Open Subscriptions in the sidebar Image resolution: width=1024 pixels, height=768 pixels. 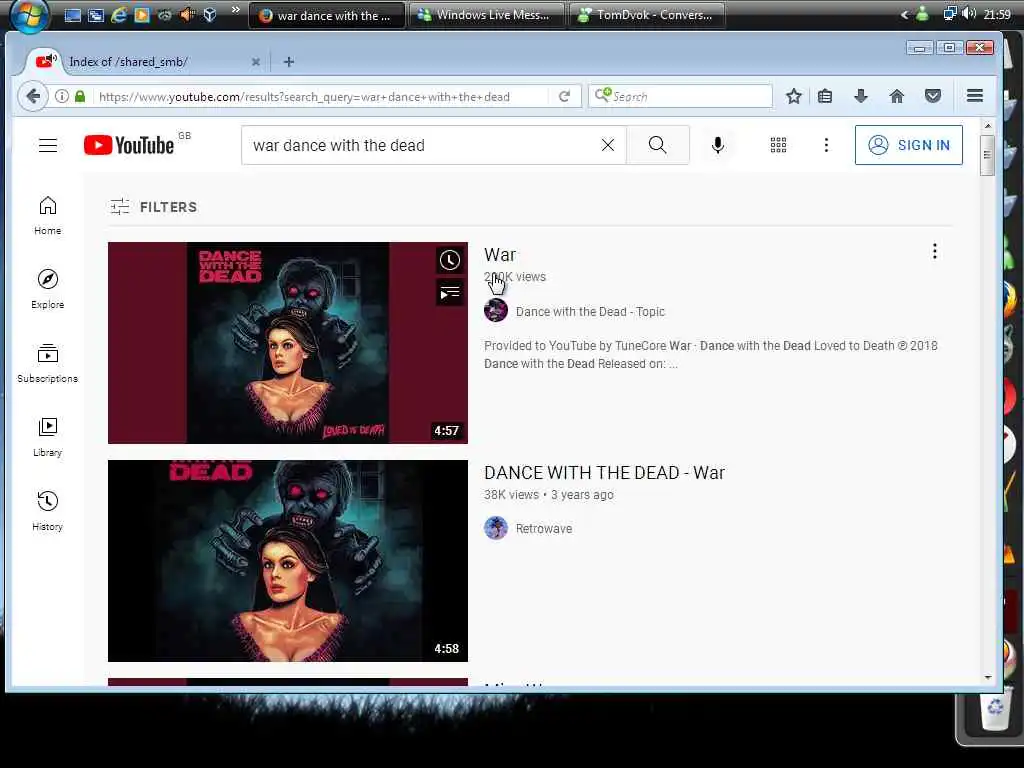point(48,363)
